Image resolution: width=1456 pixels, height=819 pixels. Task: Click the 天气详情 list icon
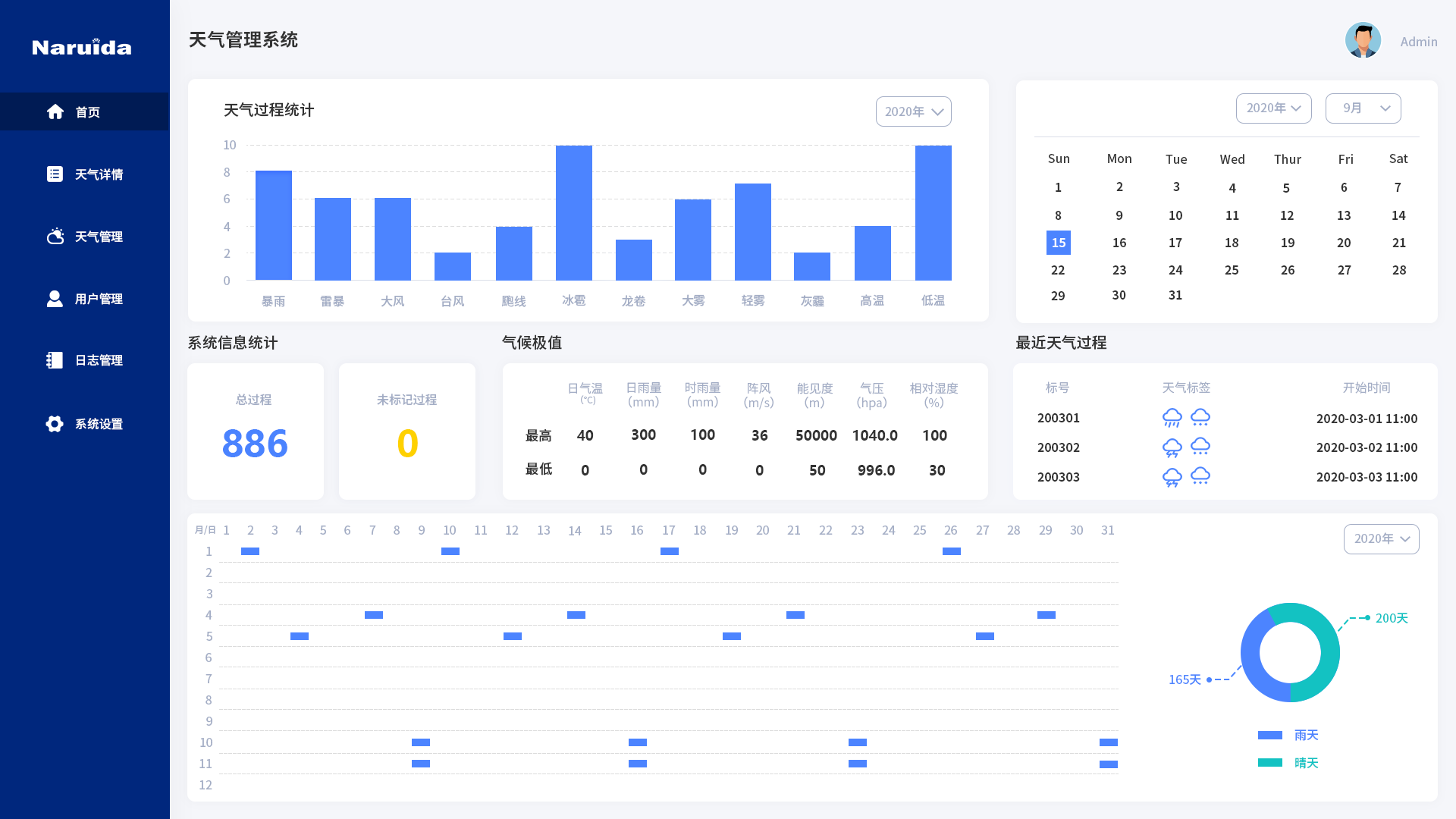55,174
